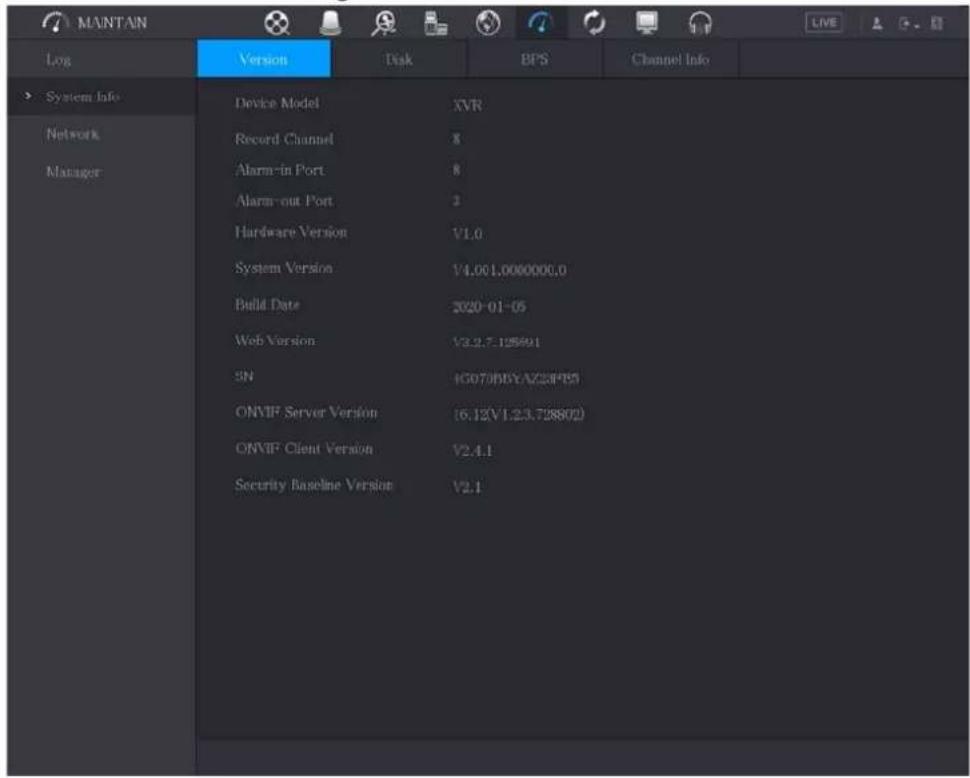The height and width of the screenshot is (778, 970).
Task: Click the arrow beside System Info
Action: point(27,96)
